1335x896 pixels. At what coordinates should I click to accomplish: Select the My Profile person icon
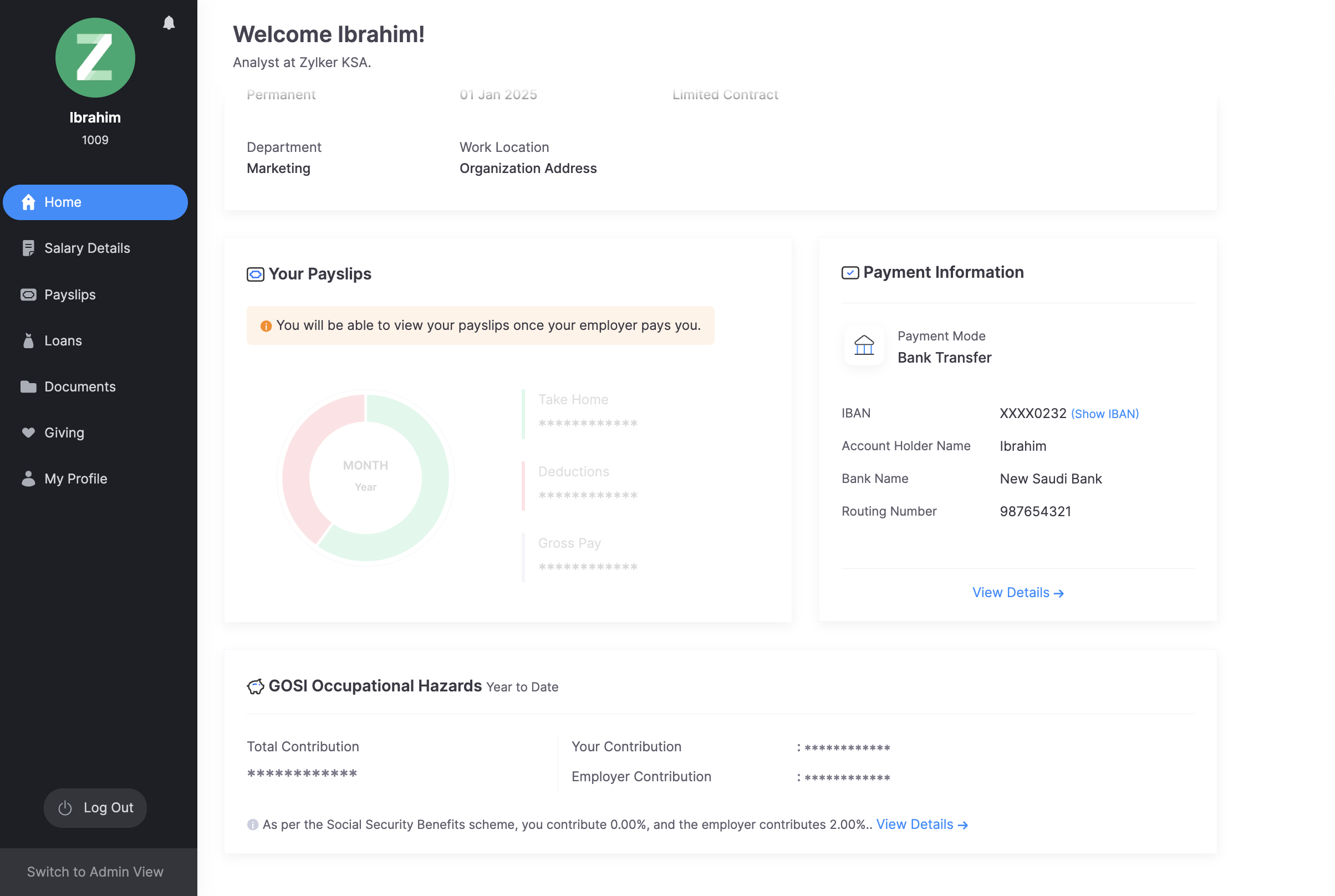pyautogui.click(x=28, y=479)
